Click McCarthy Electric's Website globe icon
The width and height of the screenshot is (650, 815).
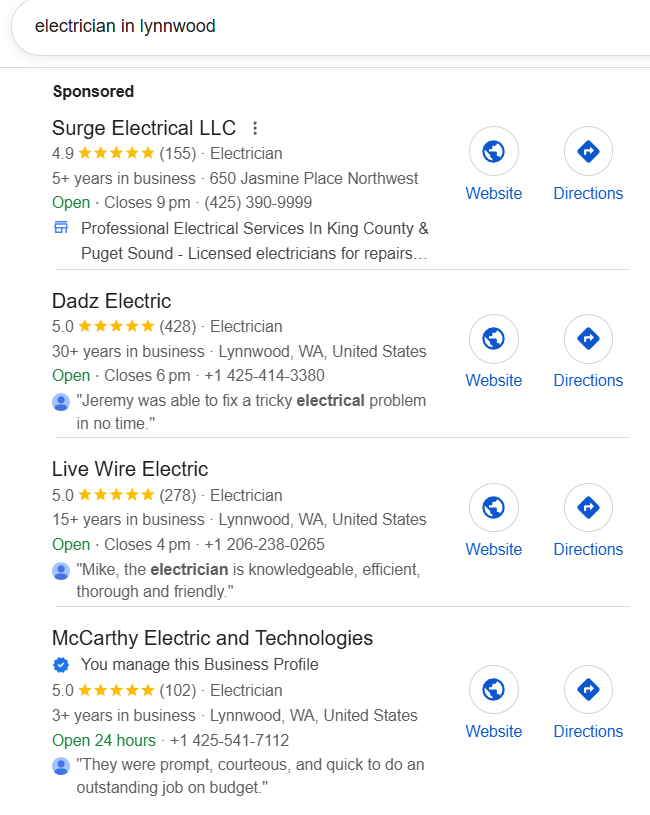494,690
